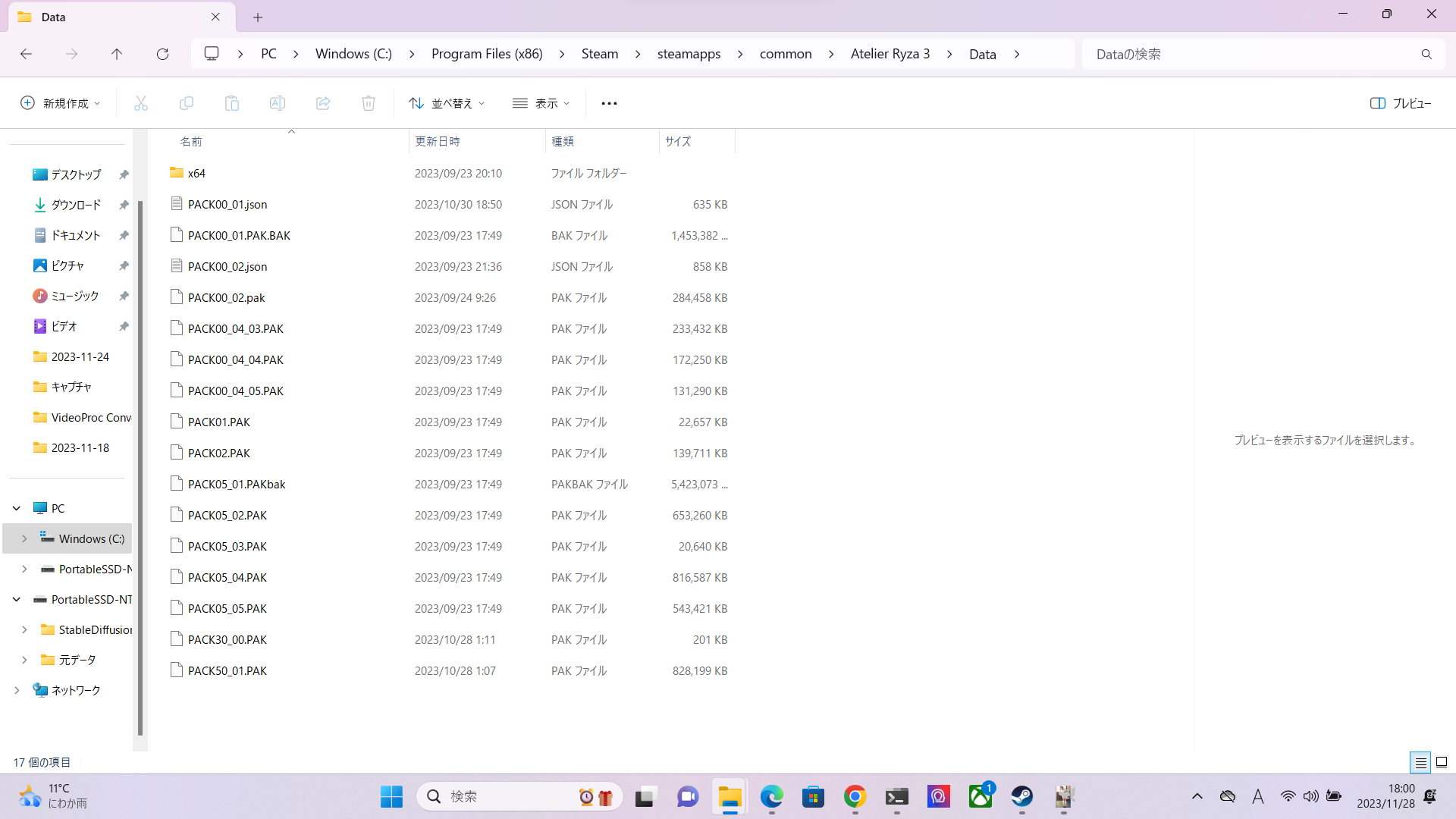Expand the Windows (C:) tree node
Image resolution: width=1456 pixels, height=819 pixels.
(24, 538)
